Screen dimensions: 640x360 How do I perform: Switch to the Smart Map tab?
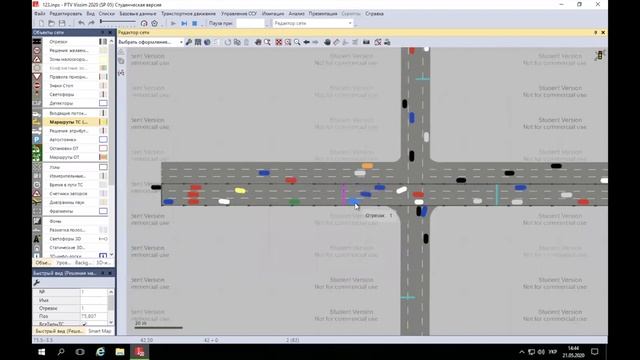tap(100, 331)
